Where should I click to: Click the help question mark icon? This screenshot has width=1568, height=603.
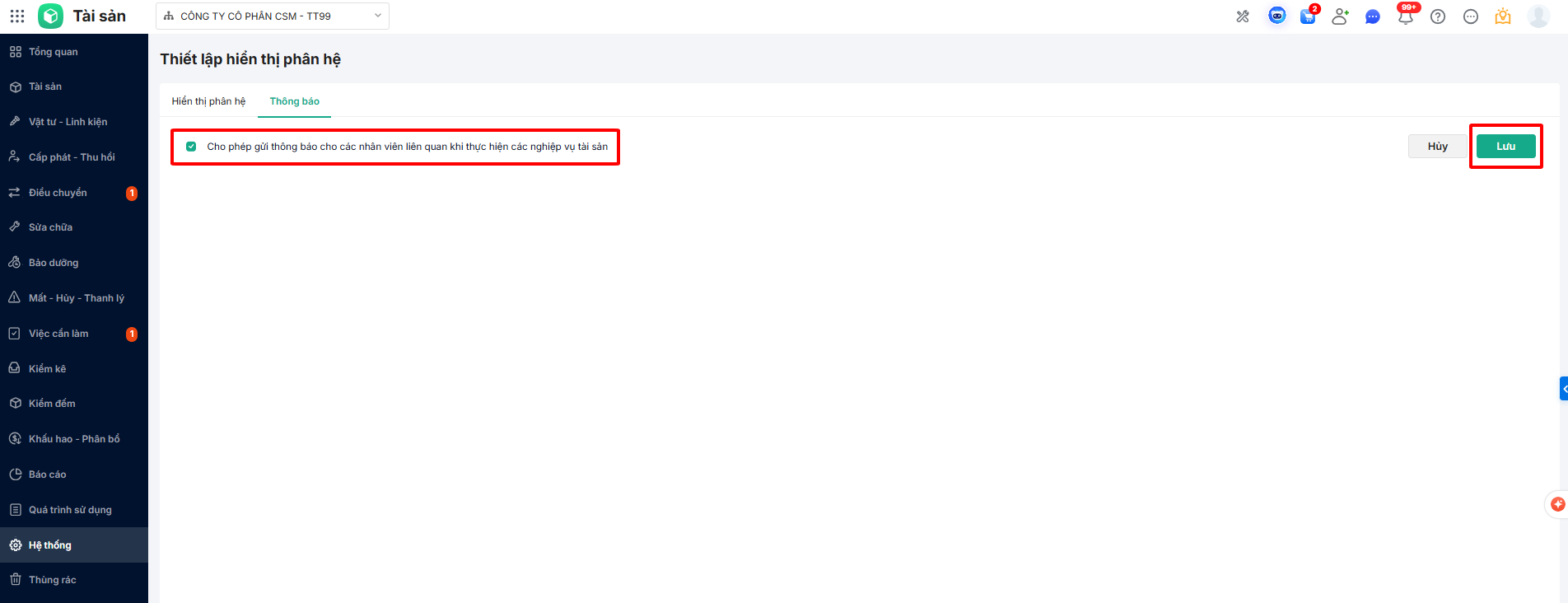[x=1438, y=16]
